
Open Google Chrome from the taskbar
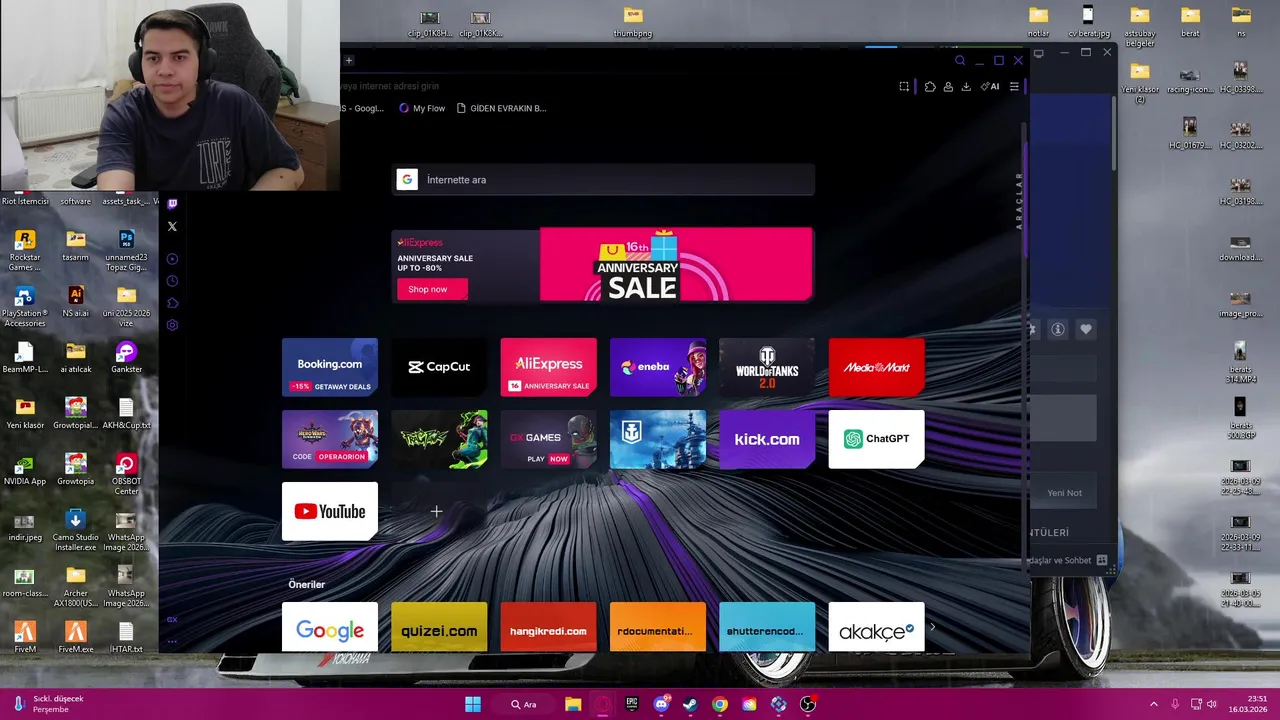(720, 704)
